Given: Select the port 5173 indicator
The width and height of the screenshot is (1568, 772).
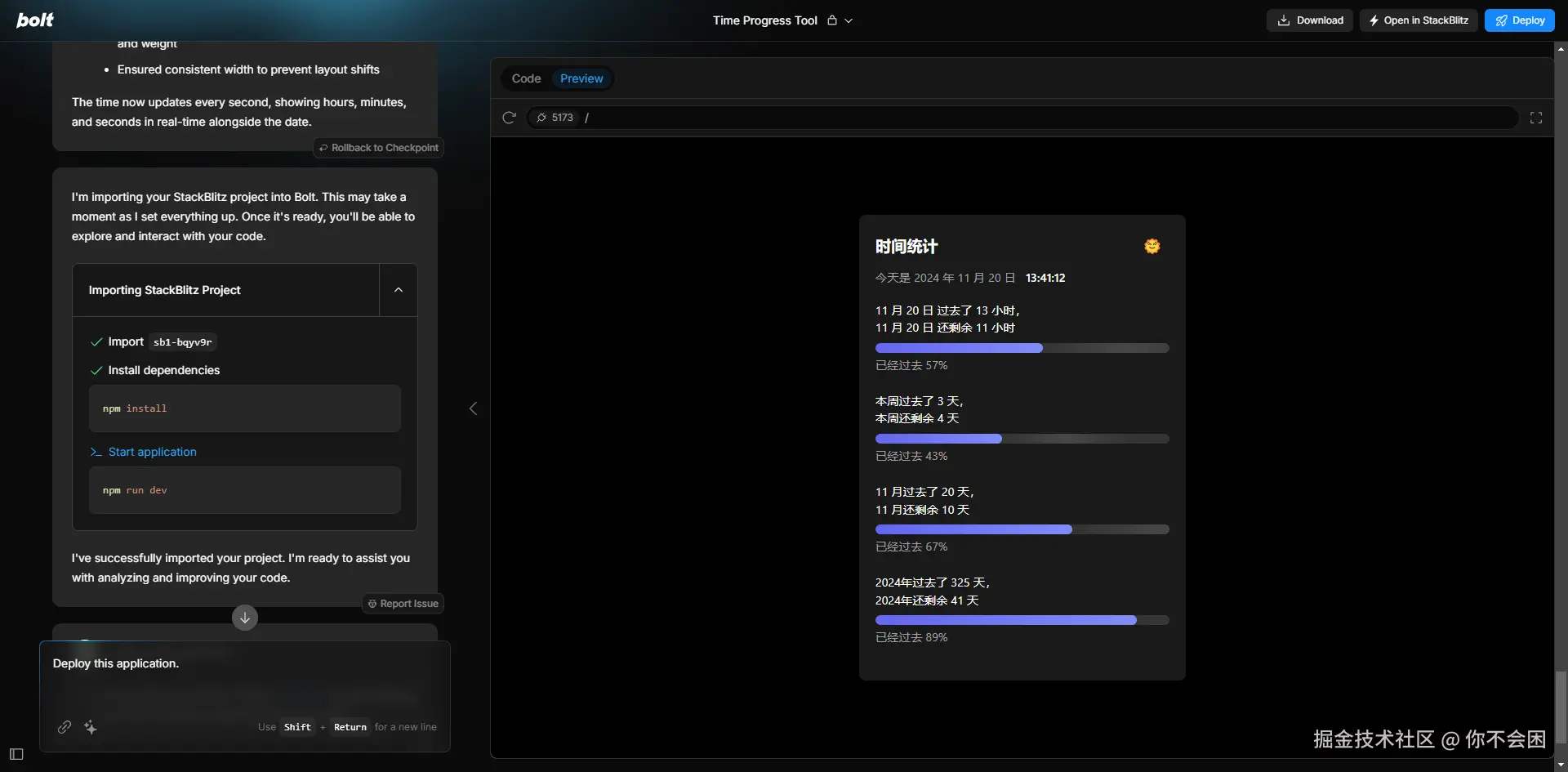Looking at the screenshot, I should coord(555,118).
